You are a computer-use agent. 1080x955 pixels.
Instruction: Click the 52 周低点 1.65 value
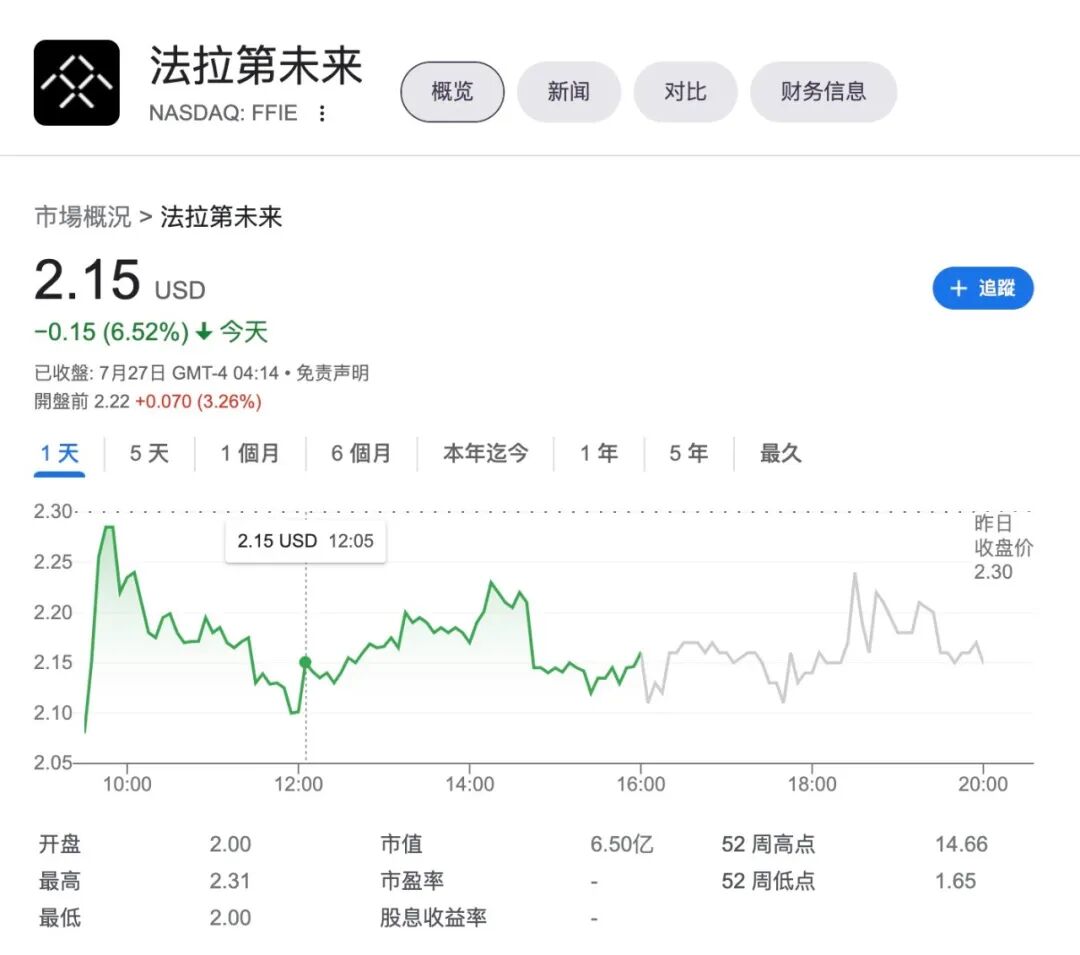pos(955,881)
